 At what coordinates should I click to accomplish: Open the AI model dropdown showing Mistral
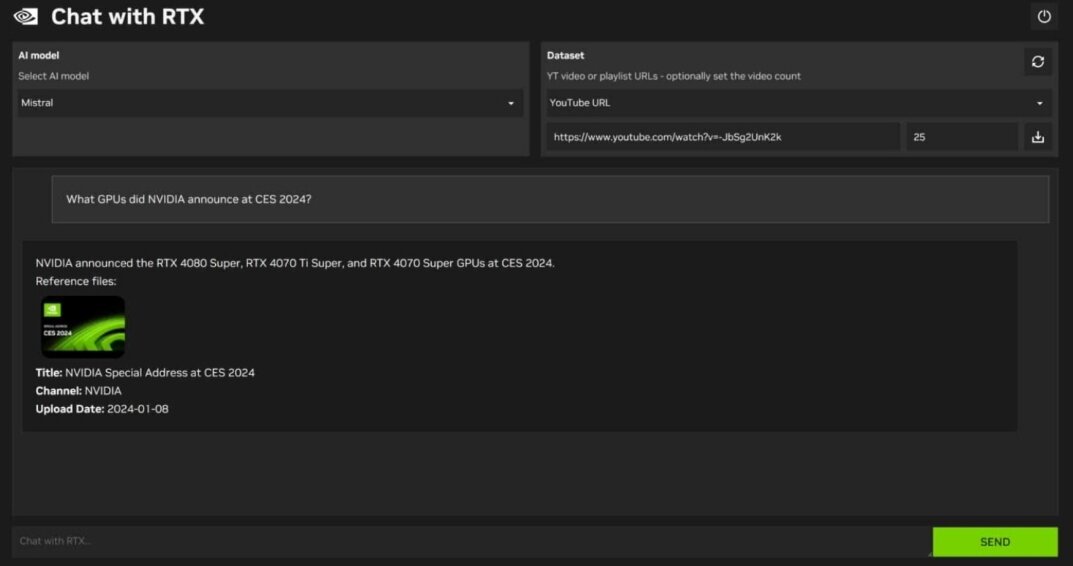270,103
